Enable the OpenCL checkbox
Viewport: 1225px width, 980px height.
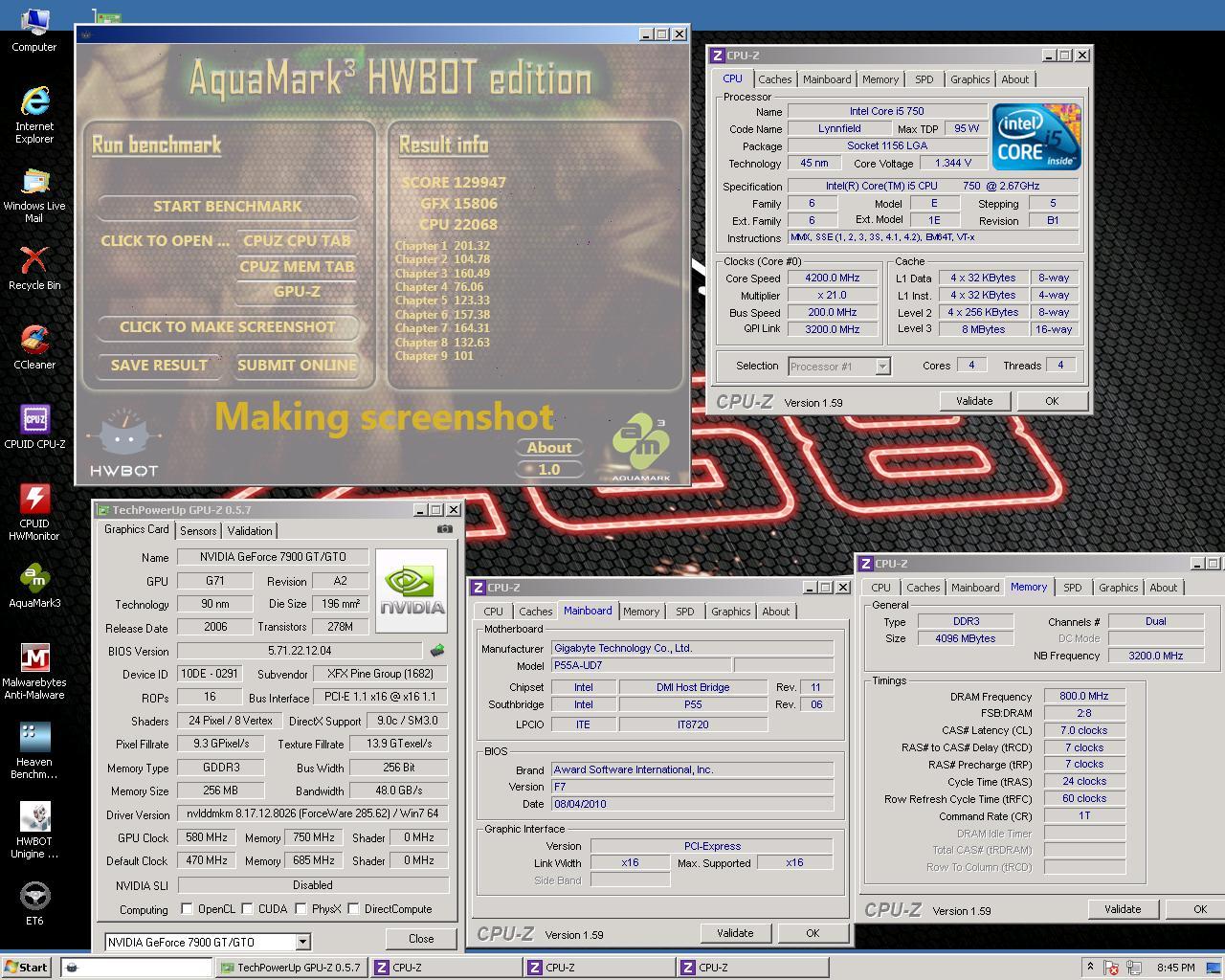(188, 908)
